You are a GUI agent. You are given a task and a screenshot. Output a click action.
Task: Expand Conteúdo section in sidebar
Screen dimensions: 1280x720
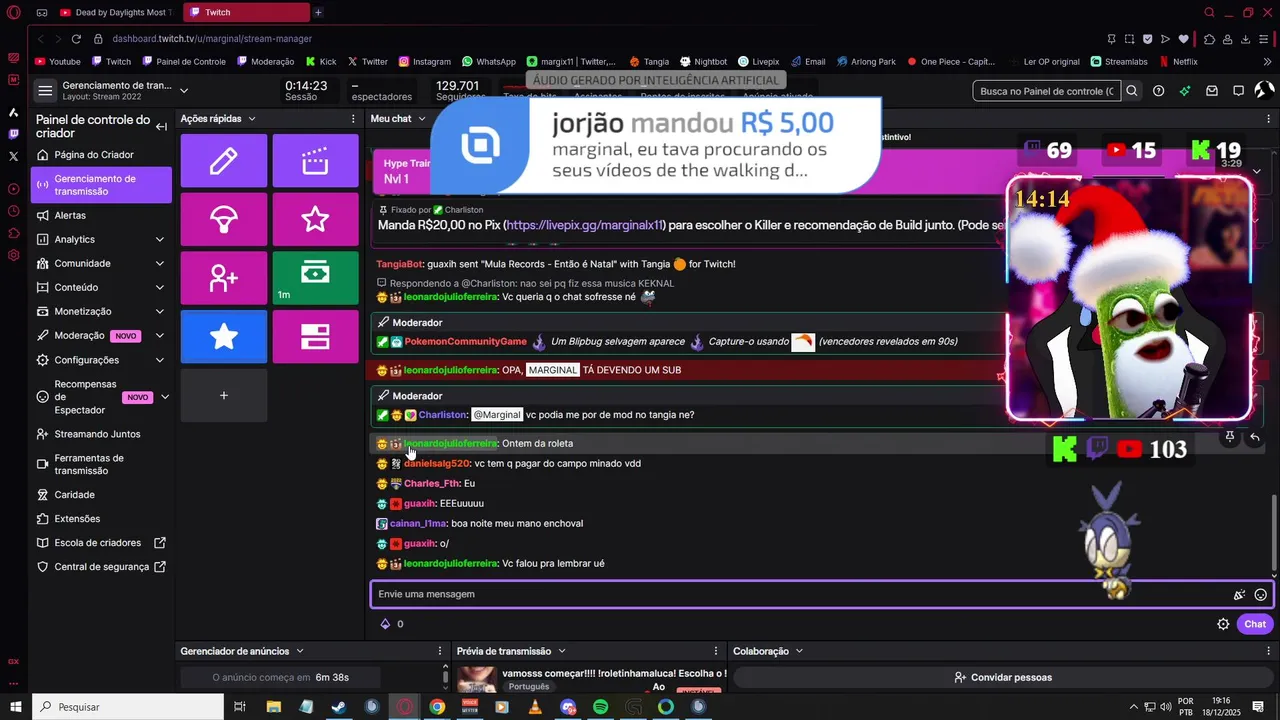click(x=160, y=287)
